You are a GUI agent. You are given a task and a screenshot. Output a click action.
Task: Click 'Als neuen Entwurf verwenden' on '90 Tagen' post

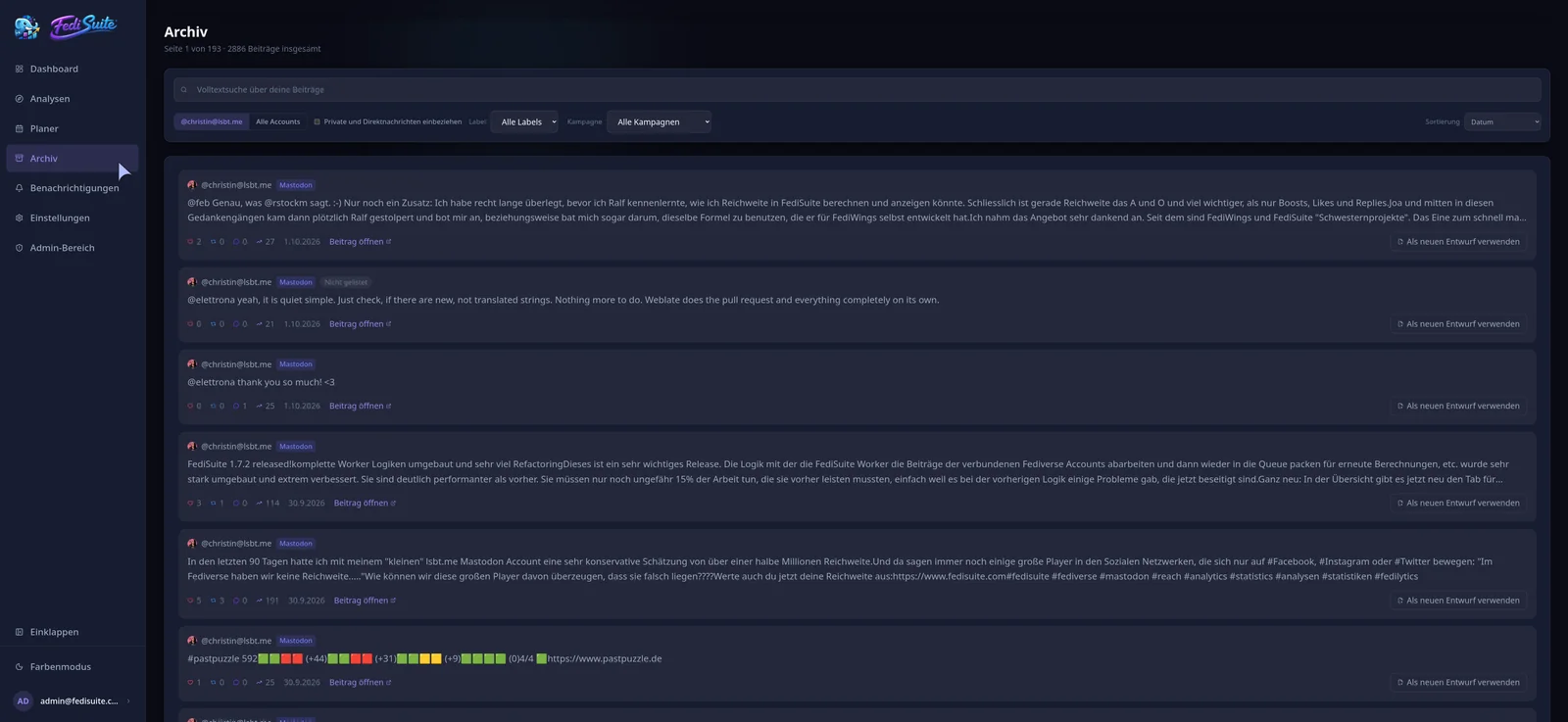1458,601
